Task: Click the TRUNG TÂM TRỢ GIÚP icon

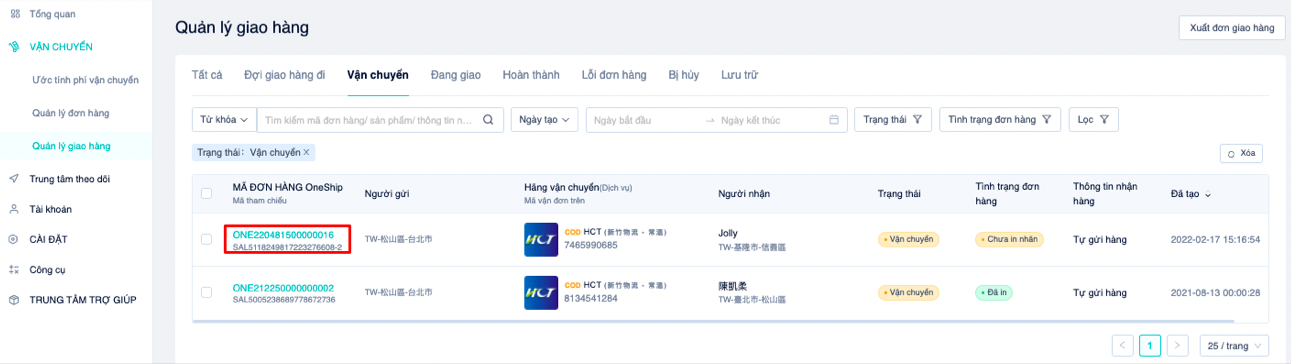Action: click(x=13, y=300)
